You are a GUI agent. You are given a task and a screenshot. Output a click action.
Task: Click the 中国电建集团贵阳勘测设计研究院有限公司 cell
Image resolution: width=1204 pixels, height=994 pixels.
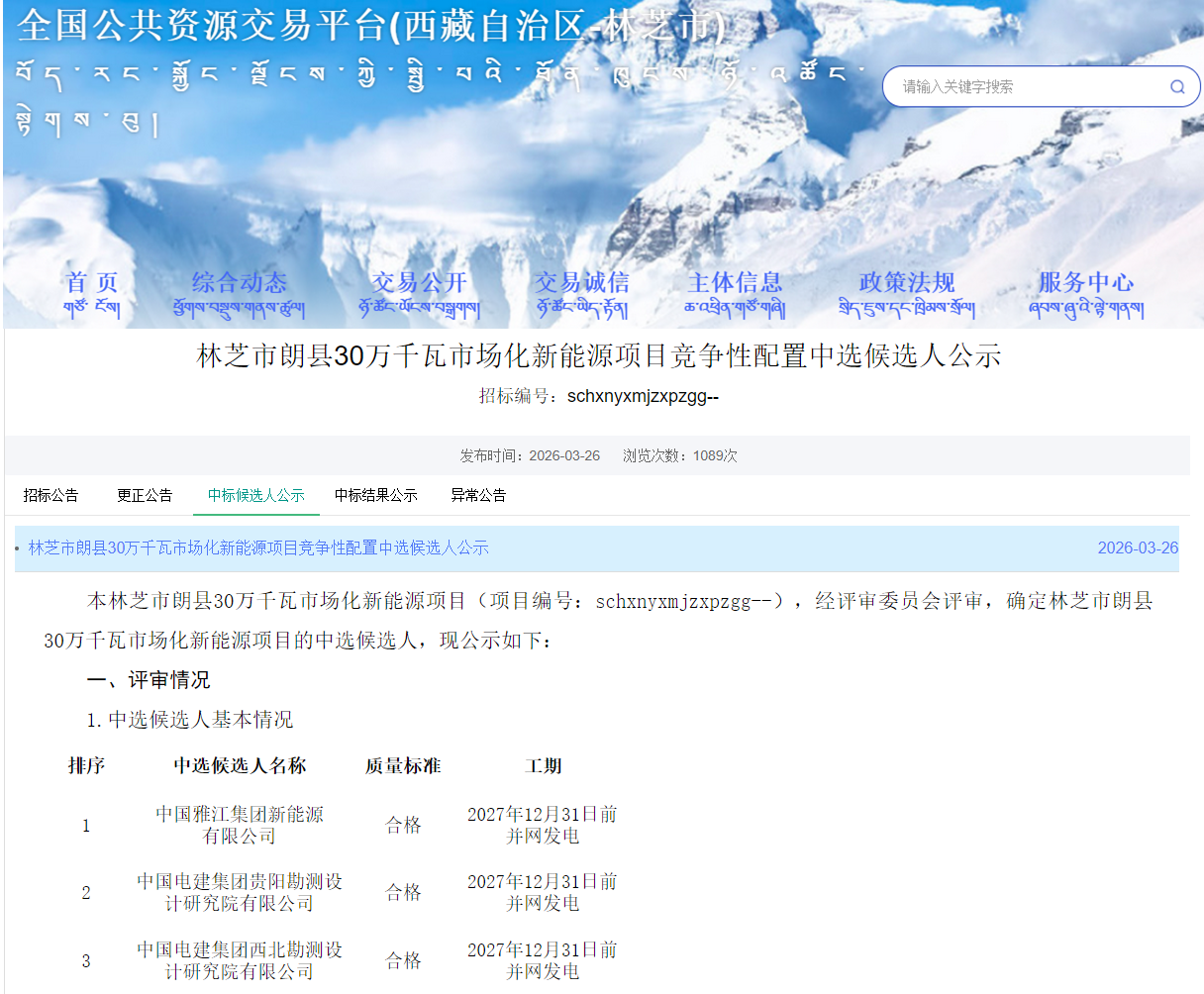click(x=240, y=892)
